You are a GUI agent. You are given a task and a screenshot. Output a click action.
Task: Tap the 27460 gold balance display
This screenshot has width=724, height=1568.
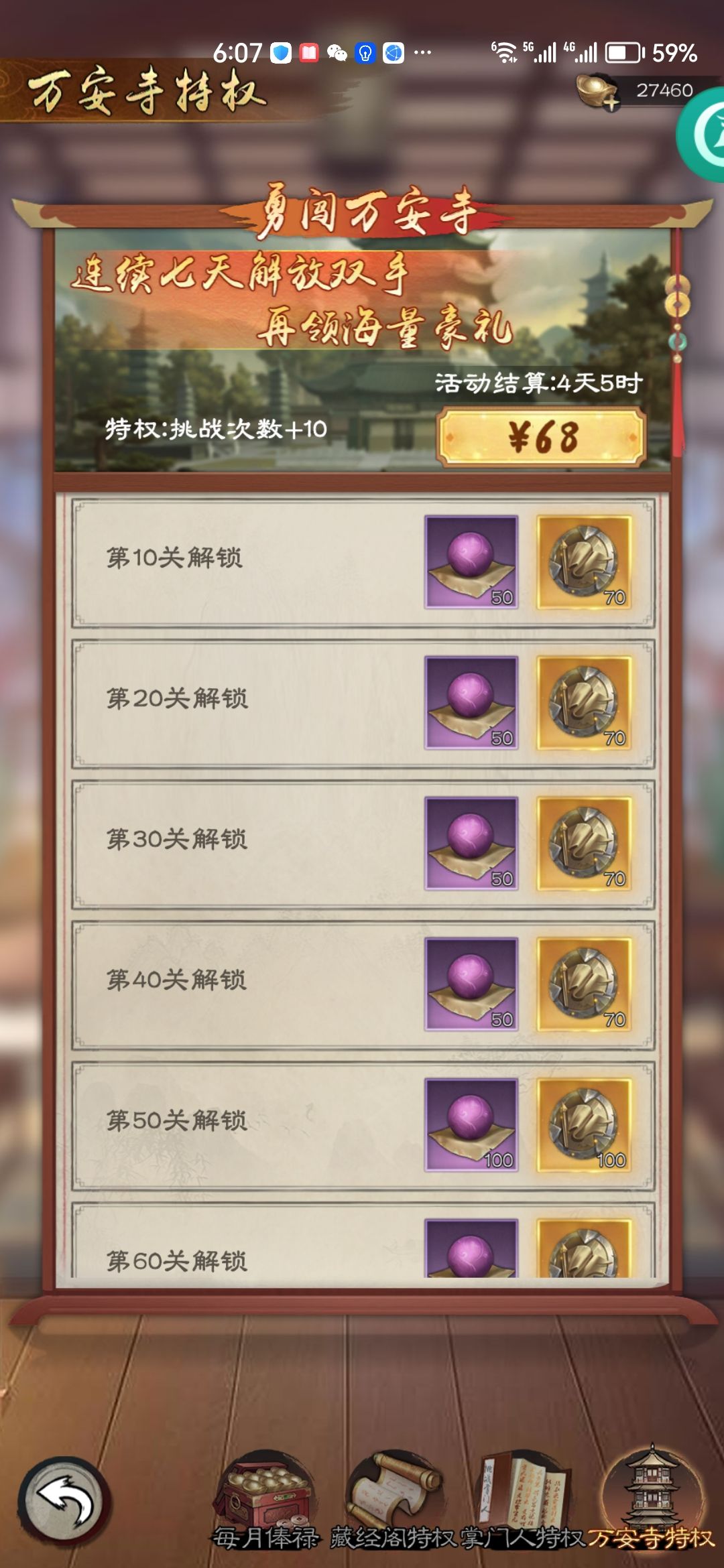[x=664, y=90]
